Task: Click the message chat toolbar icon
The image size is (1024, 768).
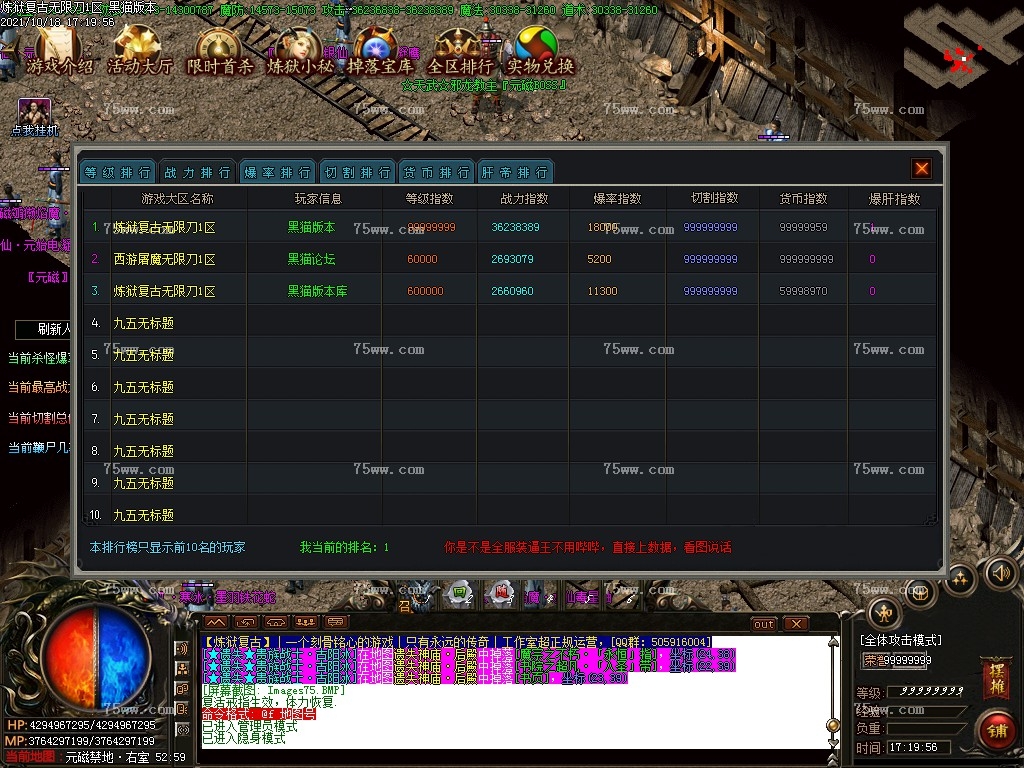Action: pos(335,622)
